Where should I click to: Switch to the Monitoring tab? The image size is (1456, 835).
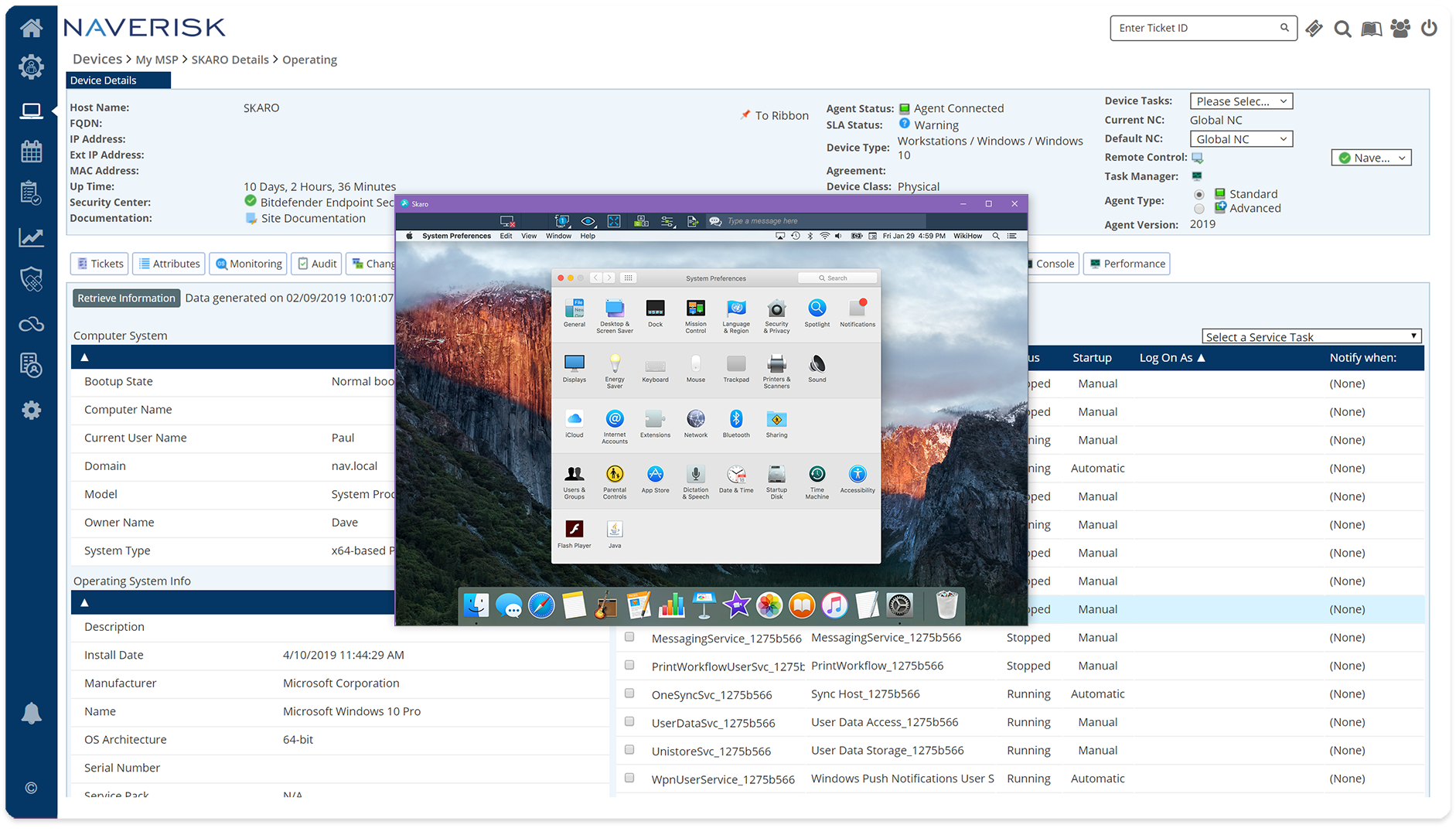tap(248, 264)
